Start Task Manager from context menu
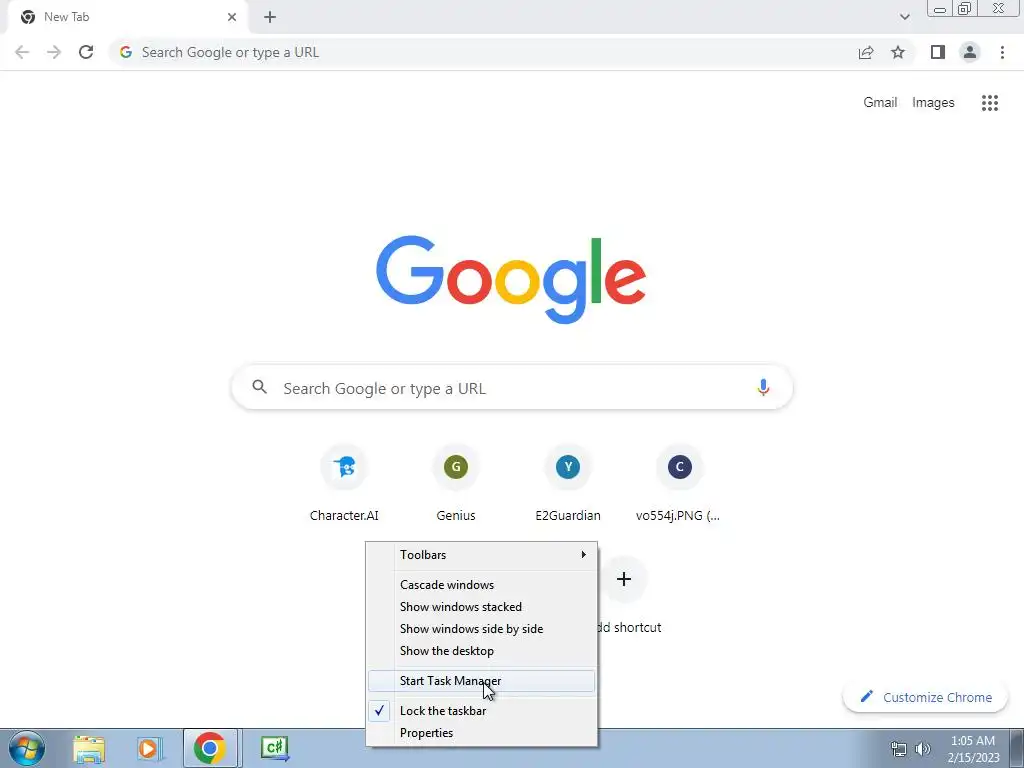Image resolution: width=1024 pixels, height=768 pixels. [x=481, y=681]
